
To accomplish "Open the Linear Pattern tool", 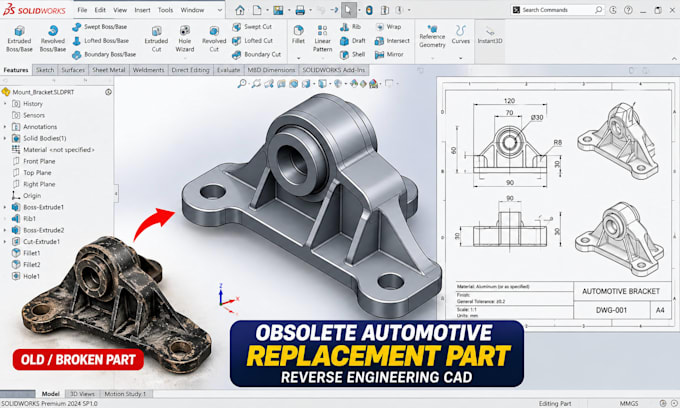I will point(322,39).
